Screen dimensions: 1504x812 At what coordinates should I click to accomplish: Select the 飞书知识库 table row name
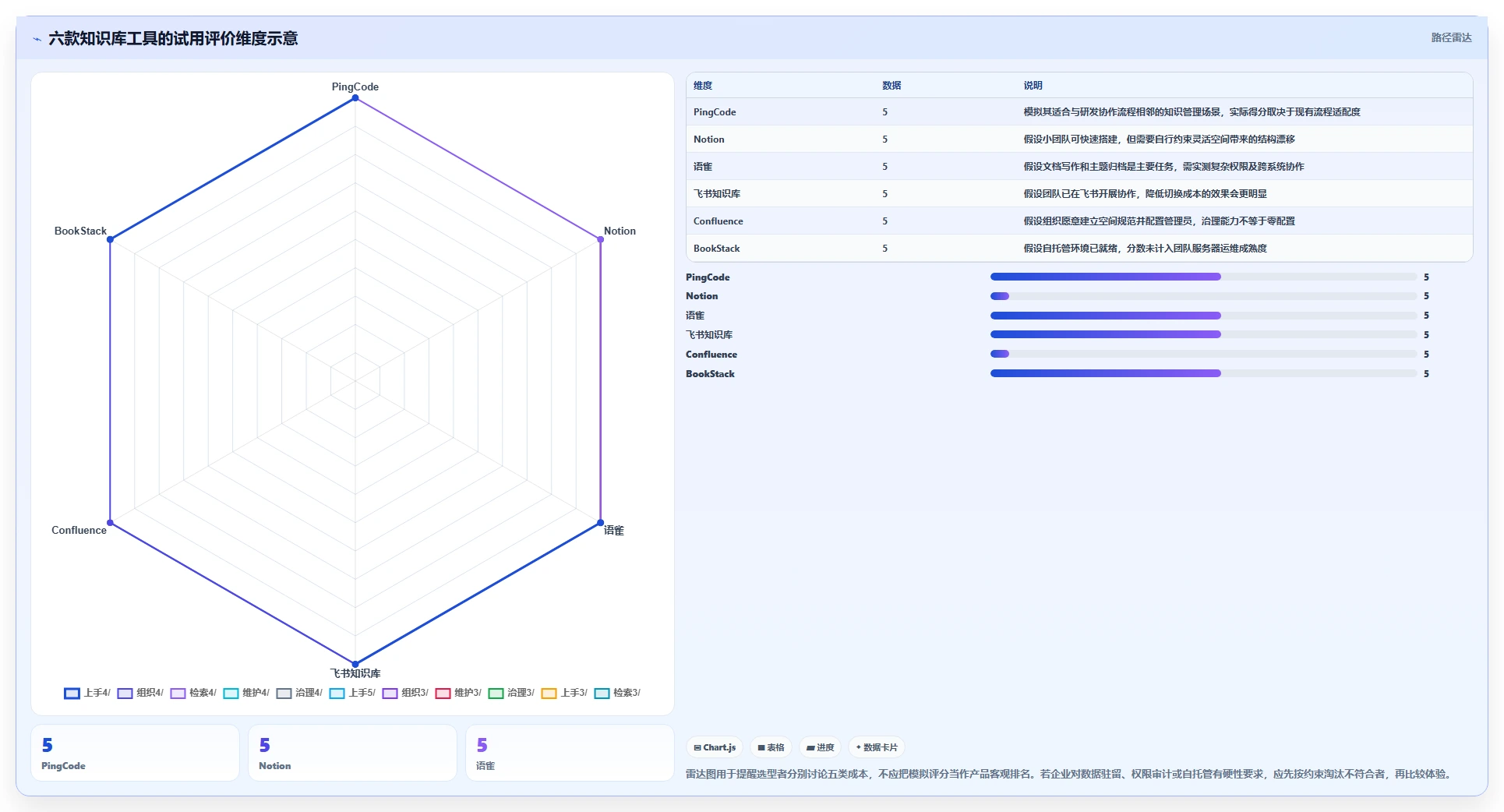coord(717,194)
